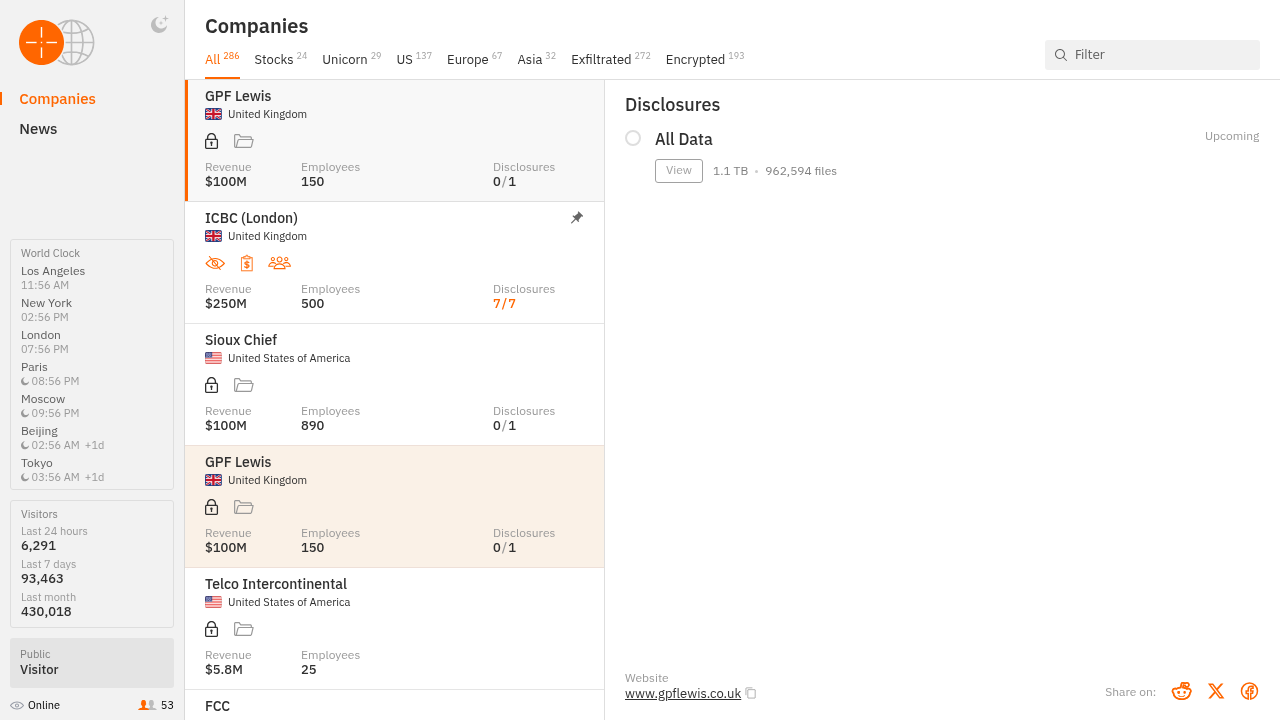This screenshot has width=1280, height=720.
Task: Click the folder icon on Telco Intercontinental
Action: coord(244,629)
